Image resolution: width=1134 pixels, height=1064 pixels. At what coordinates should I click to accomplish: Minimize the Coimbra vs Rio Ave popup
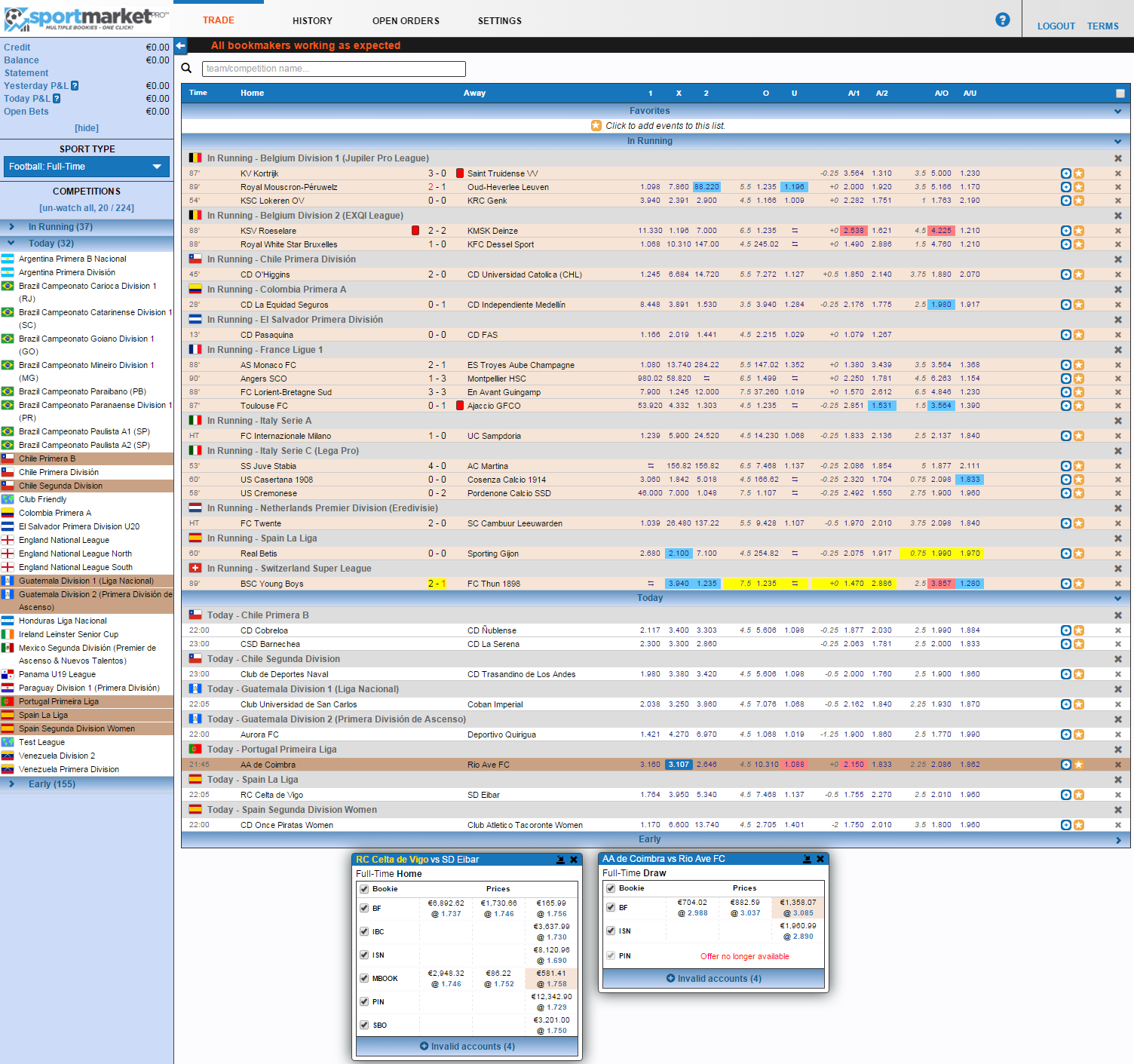[x=807, y=859]
